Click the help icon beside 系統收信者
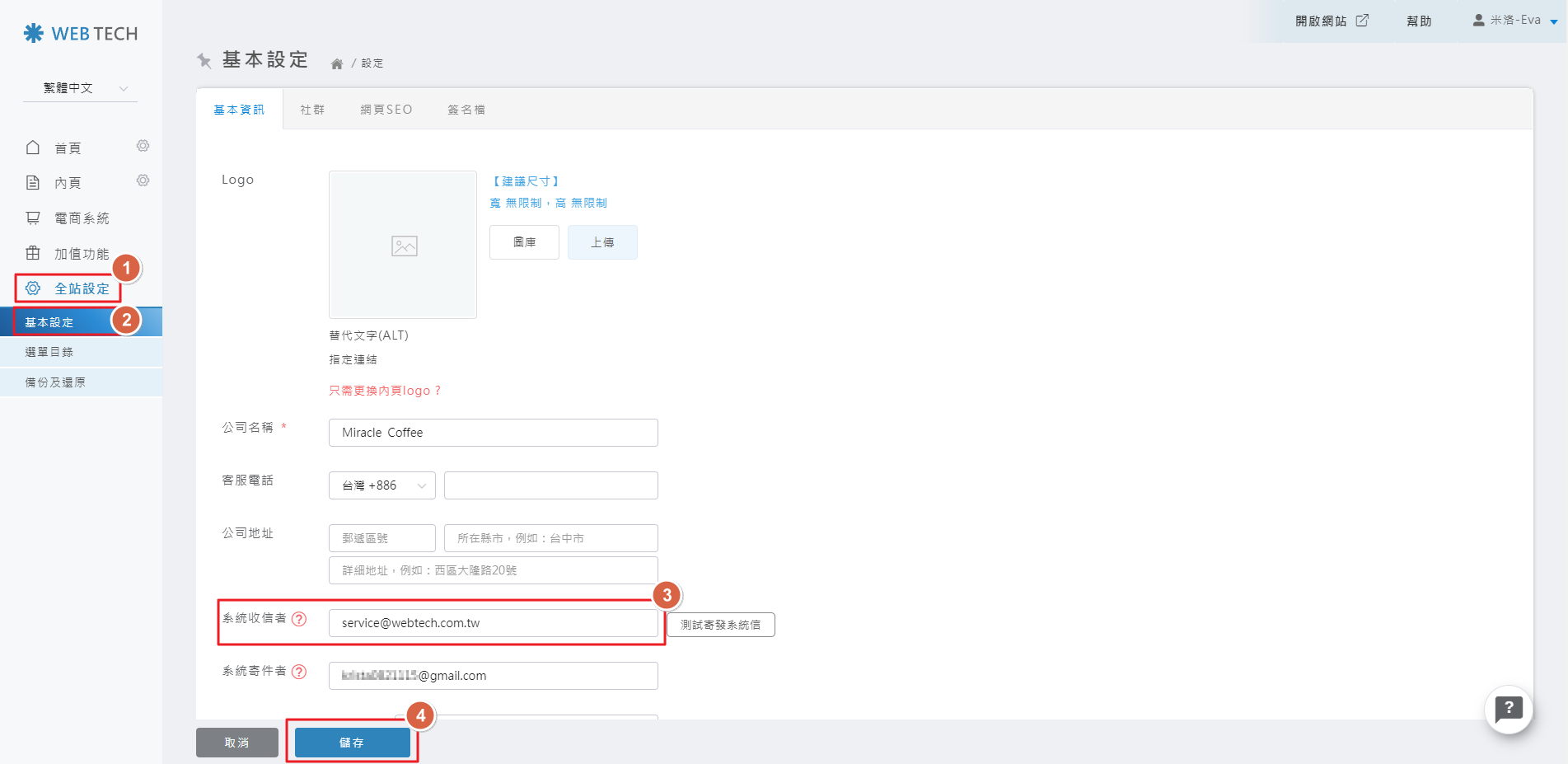The width and height of the screenshot is (1568, 764). click(x=299, y=619)
